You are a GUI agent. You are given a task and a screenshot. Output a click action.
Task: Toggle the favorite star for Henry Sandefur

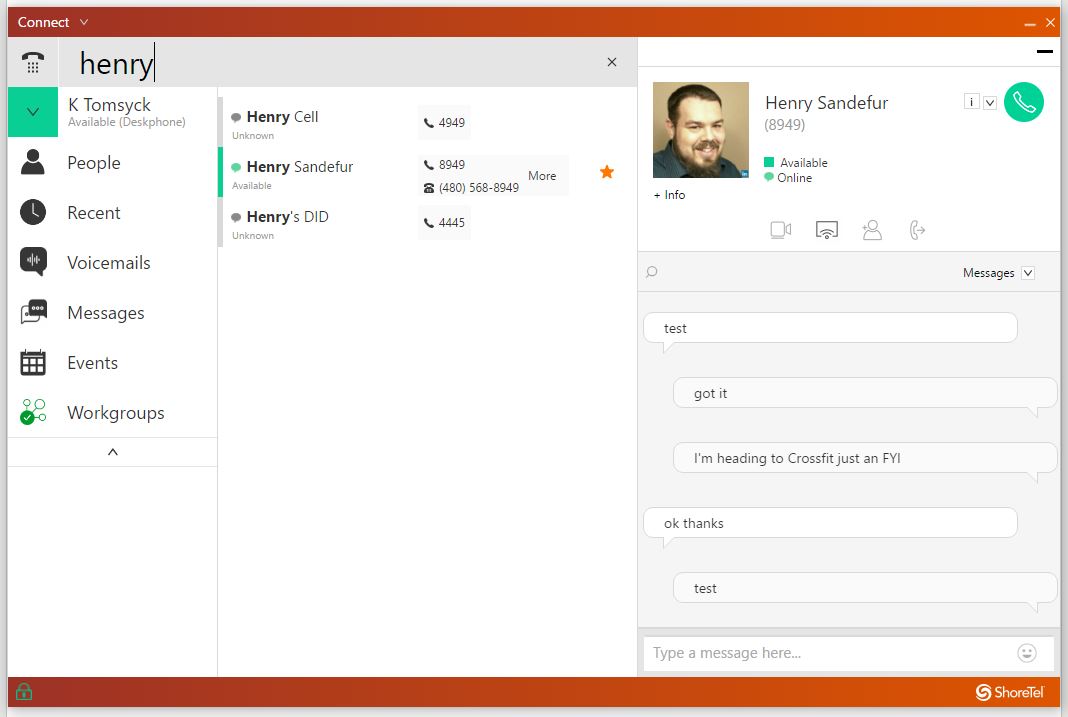coord(606,172)
